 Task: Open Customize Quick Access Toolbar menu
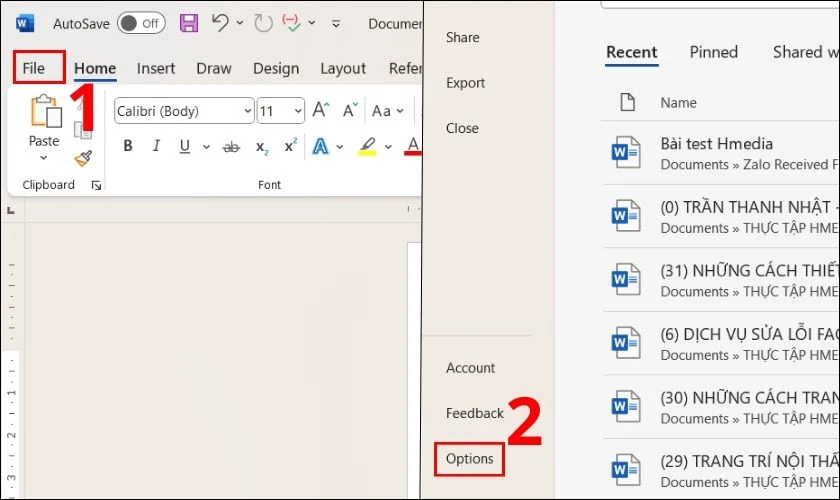[x=336, y=24]
